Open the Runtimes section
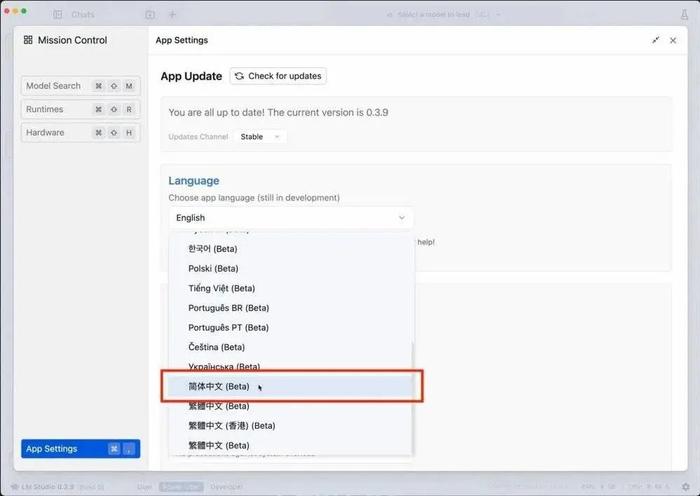The image size is (700, 496). pos(80,109)
